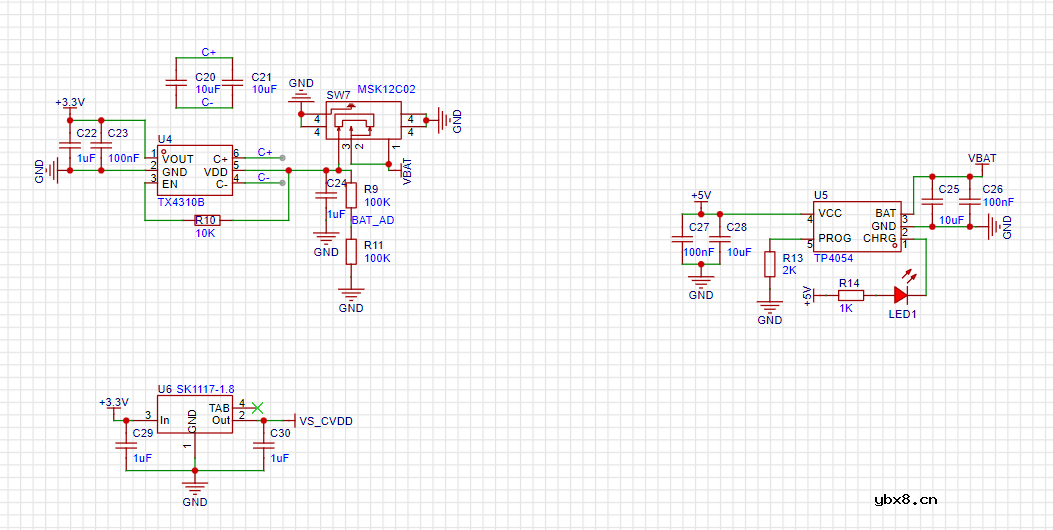Click the BAT_AD net label
The width and height of the screenshot is (1053, 530).
tap(372, 219)
